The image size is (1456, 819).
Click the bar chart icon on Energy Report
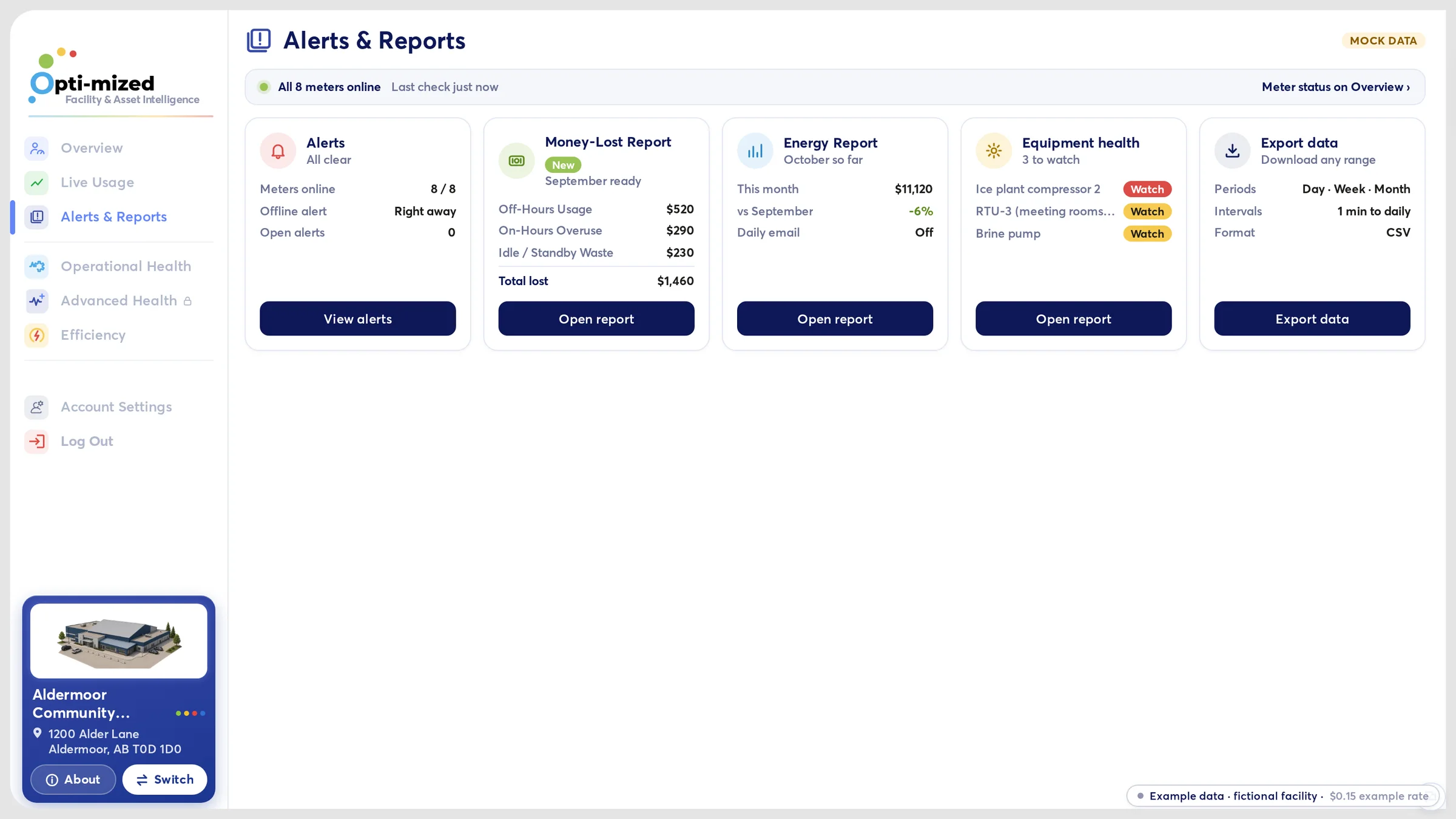[755, 150]
